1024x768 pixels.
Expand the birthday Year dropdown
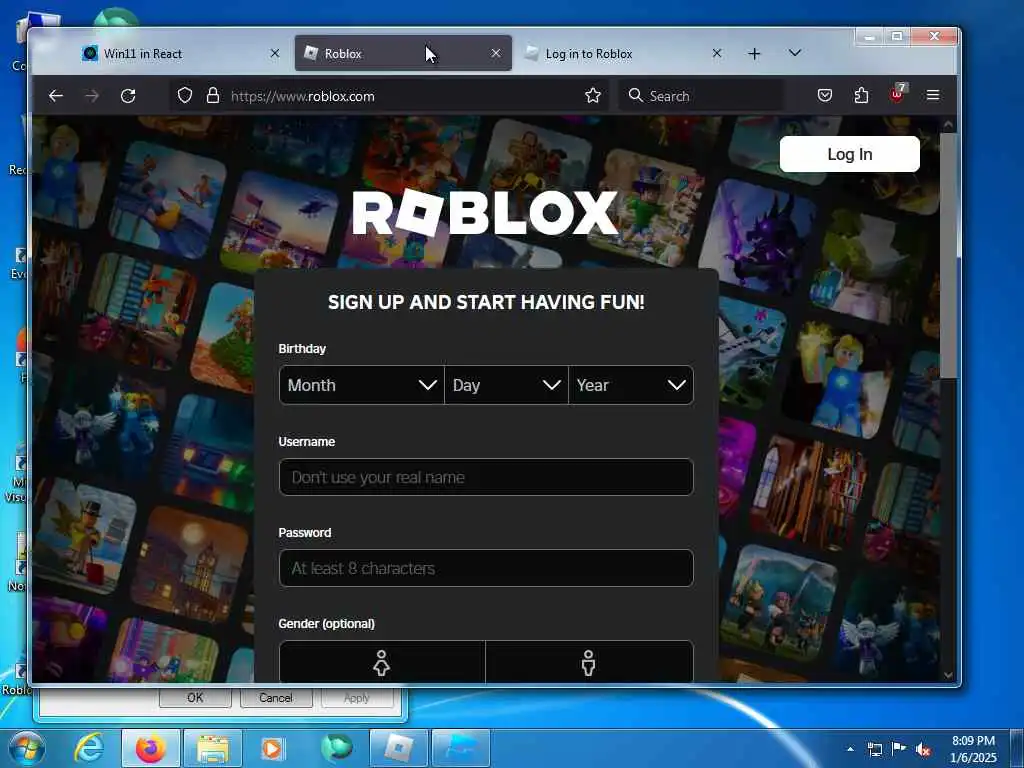[x=631, y=385]
